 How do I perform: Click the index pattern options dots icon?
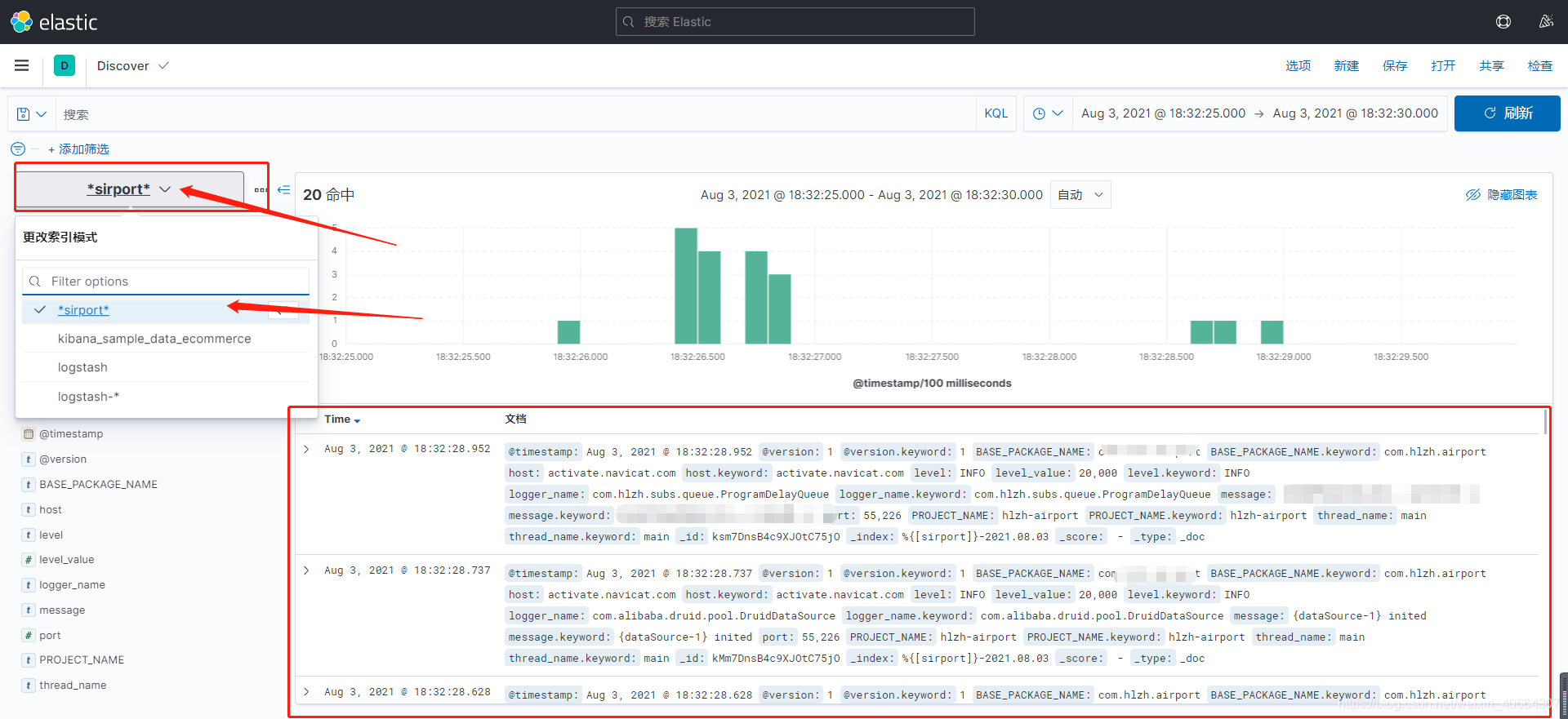point(261,189)
